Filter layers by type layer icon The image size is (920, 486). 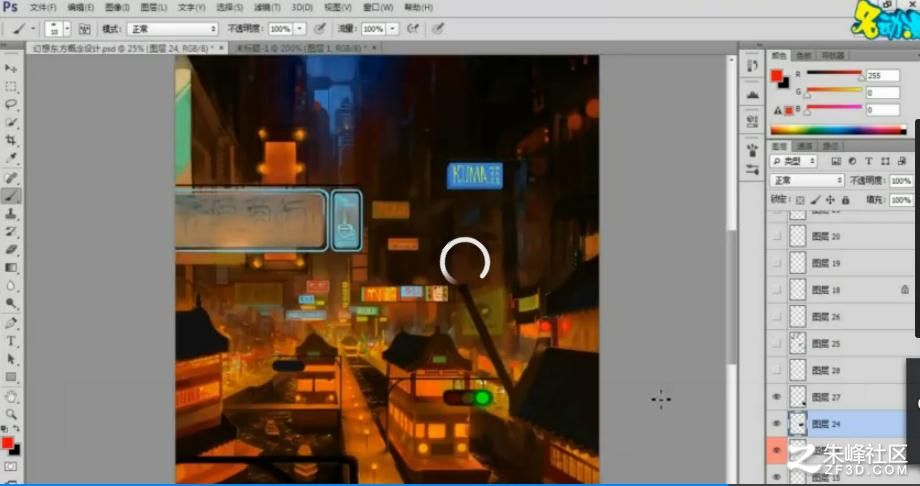(869, 161)
